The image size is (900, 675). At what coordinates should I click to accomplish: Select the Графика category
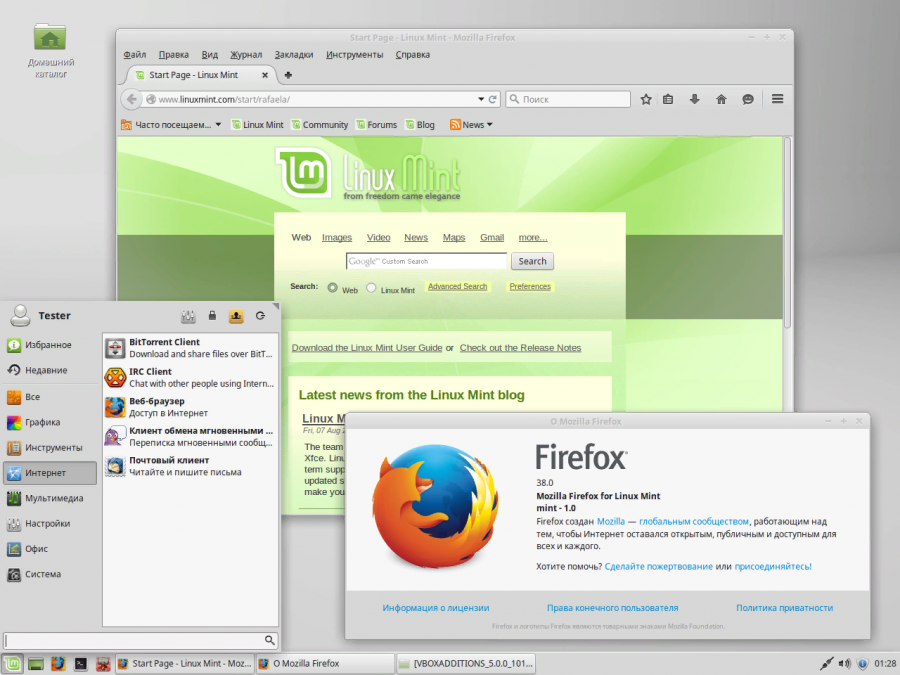[x=50, y=422]
